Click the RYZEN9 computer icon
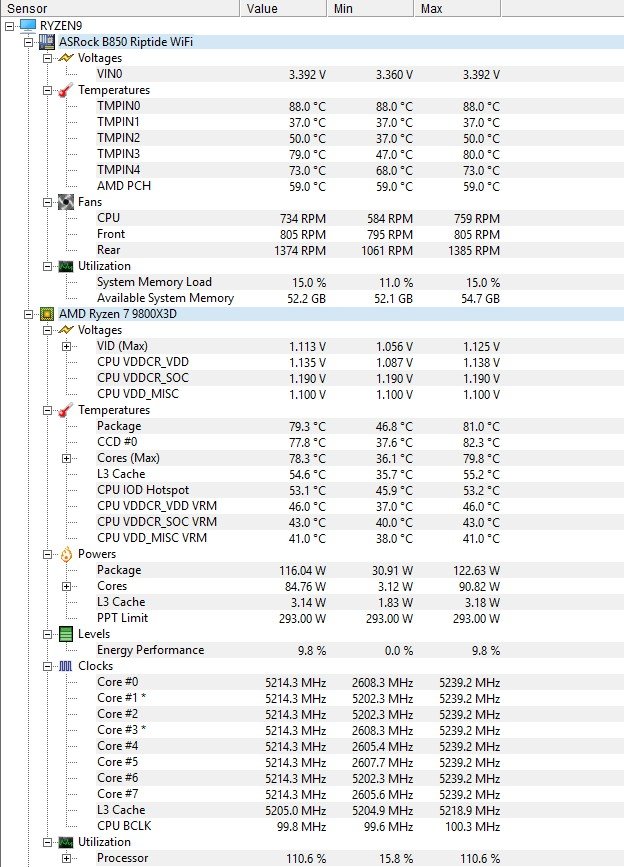624x867 pixels. (x=28, y=25)
